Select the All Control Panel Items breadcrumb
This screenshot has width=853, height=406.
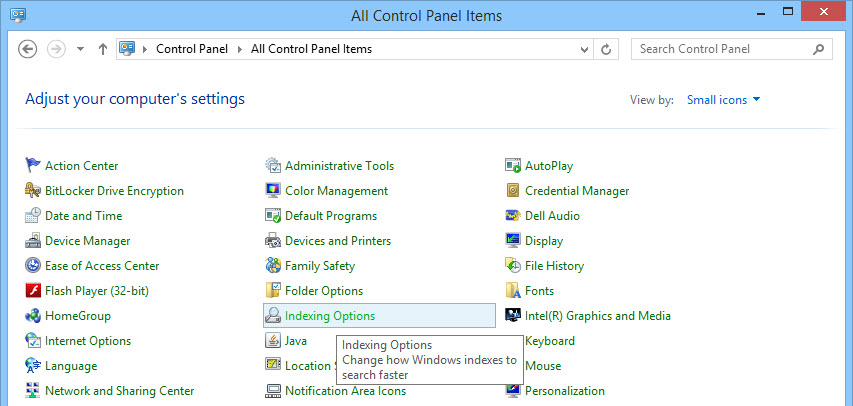[x=311, y=49]
